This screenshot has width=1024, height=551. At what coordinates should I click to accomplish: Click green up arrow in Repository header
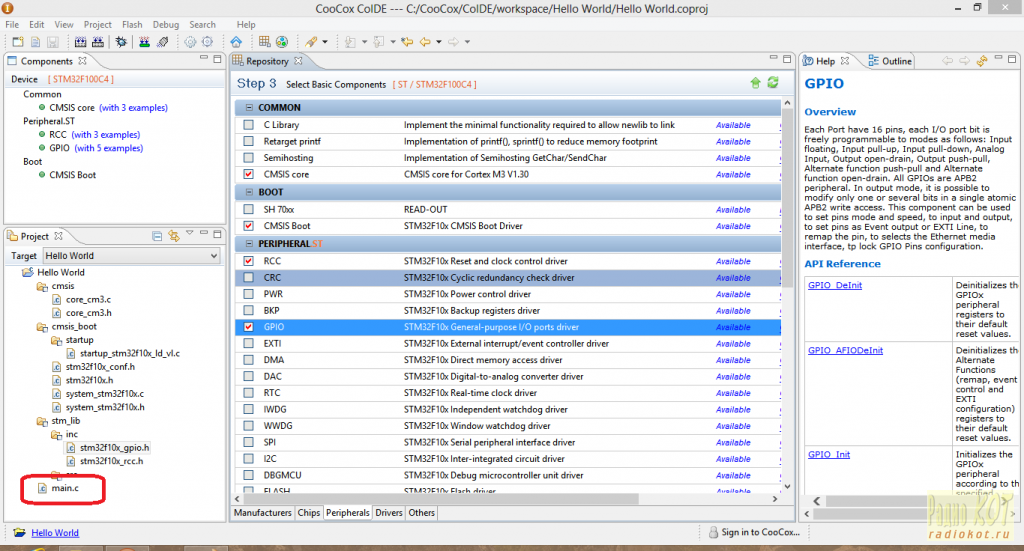point(755,83)
